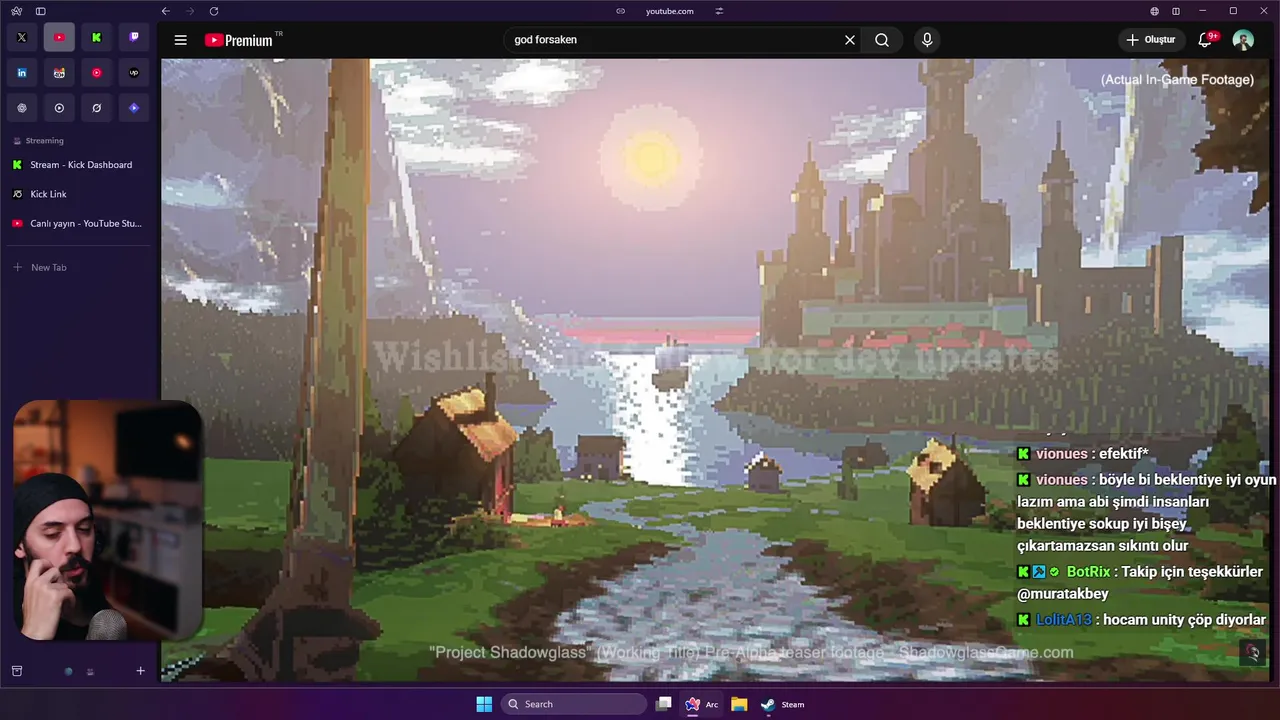1280x720 pixels.
Task: Click the ShadowglassGame.com caption text
Action: tap(986, 652)
